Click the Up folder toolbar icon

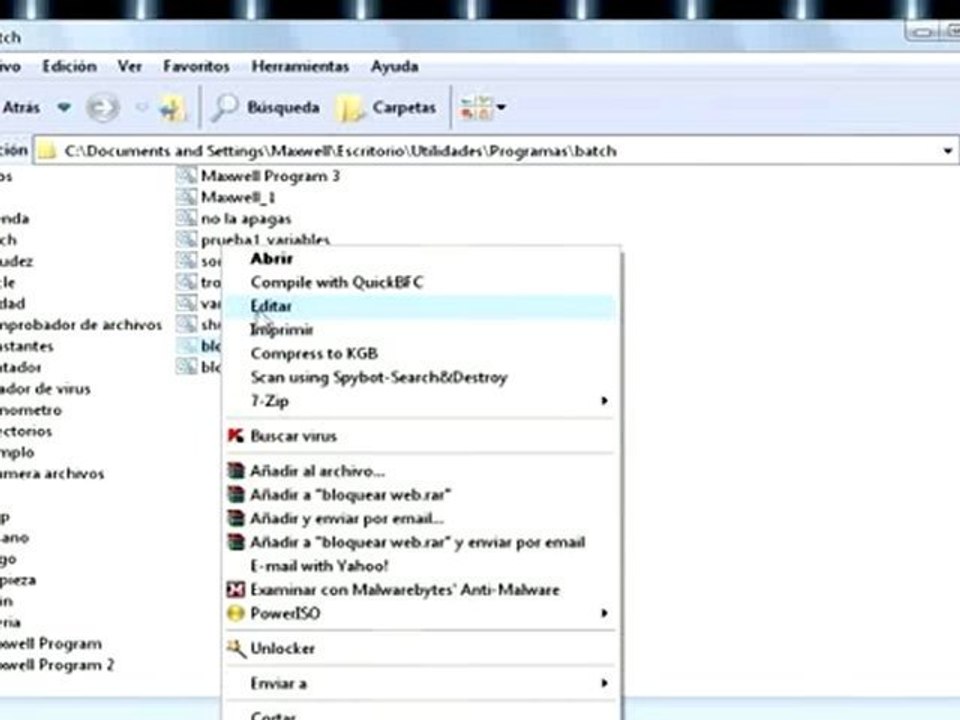[x=172, y=108]
